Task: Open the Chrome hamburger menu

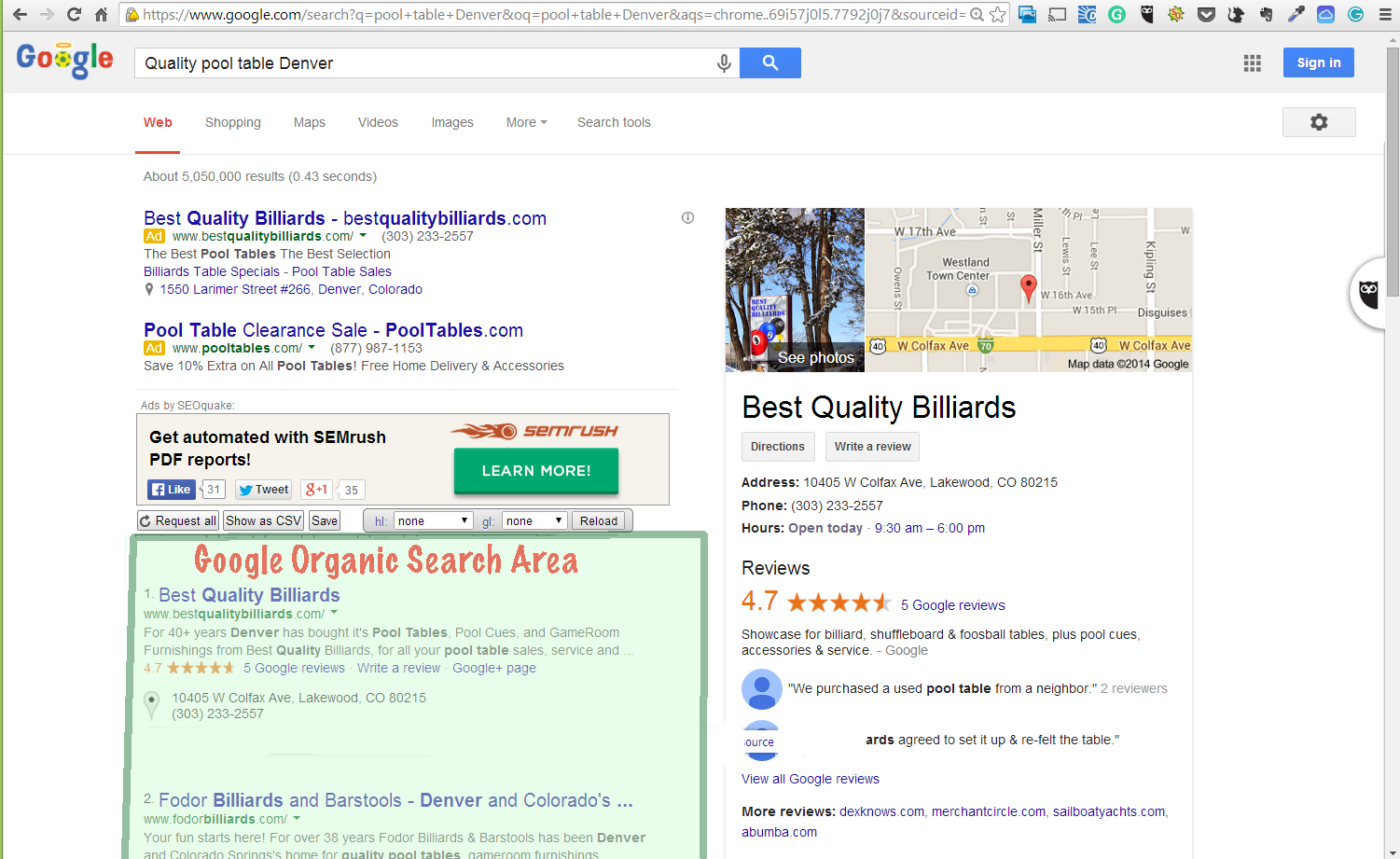Action: click(1385, 14)
